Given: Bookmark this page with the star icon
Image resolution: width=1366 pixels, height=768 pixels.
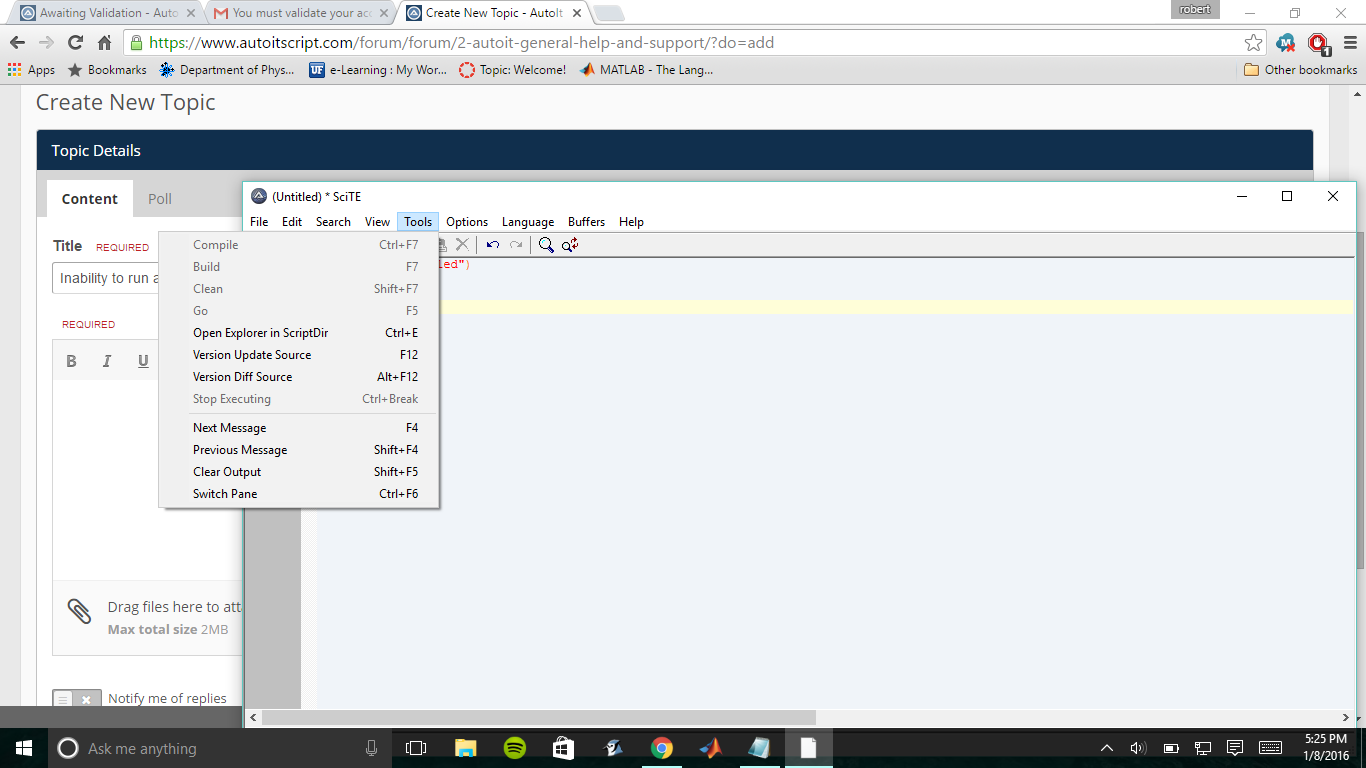Looking at the screenshot, I should (x=1253, y=43).
